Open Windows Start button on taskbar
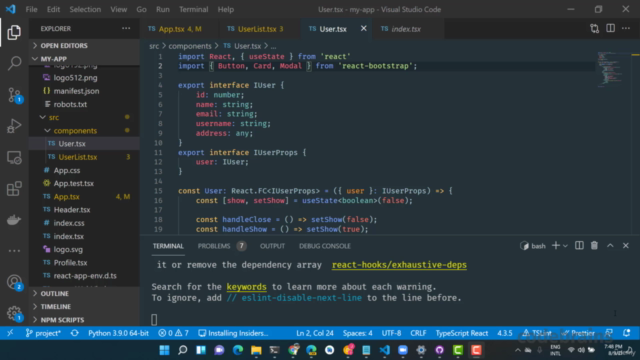Viewport: 640px width, 360px height. coord(164,350)
